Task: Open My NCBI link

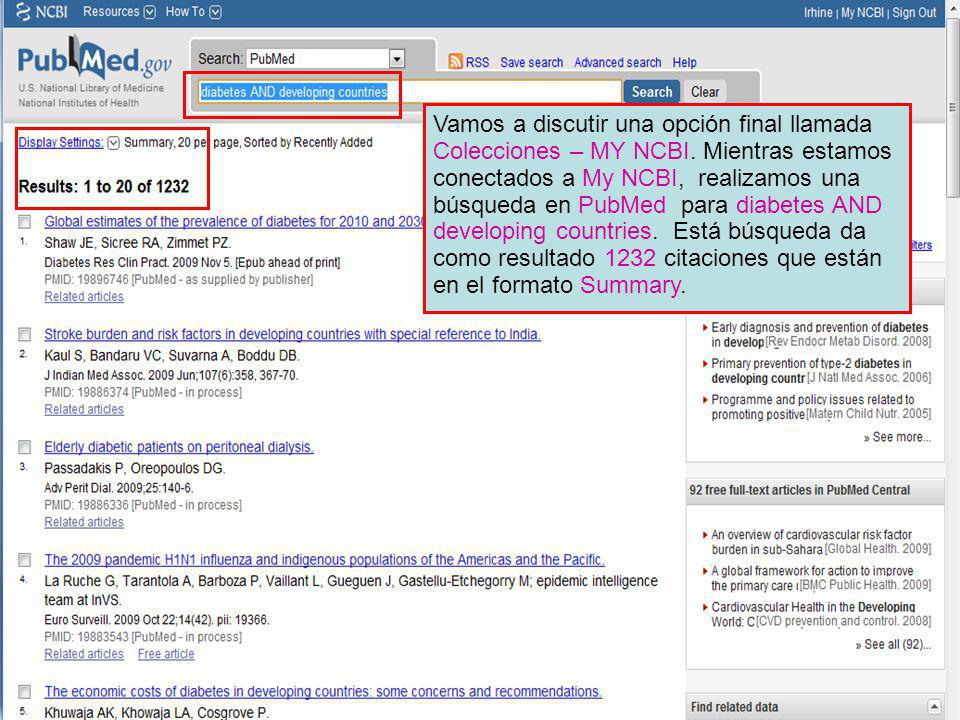Action: (862, 12)
